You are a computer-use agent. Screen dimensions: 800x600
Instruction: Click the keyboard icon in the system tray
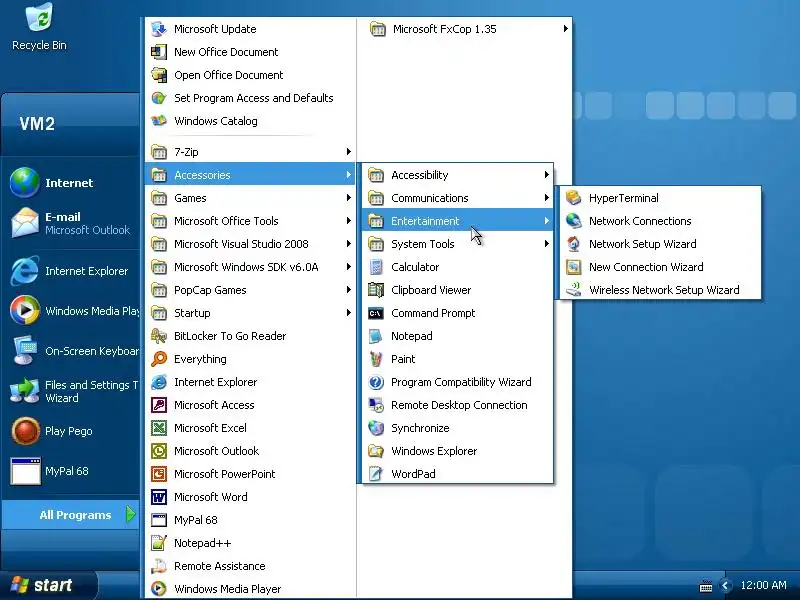tap(706, 586)
